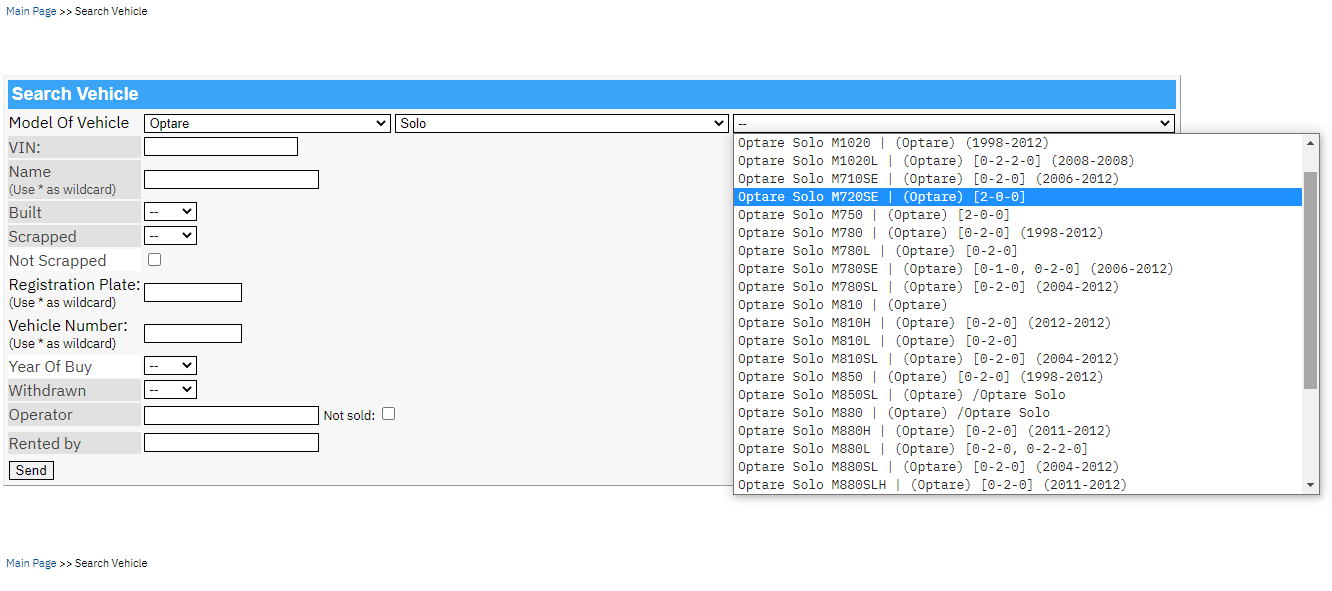Tick the Not Scrapped checkbox
1332x591 pixels.
[155, 260]
